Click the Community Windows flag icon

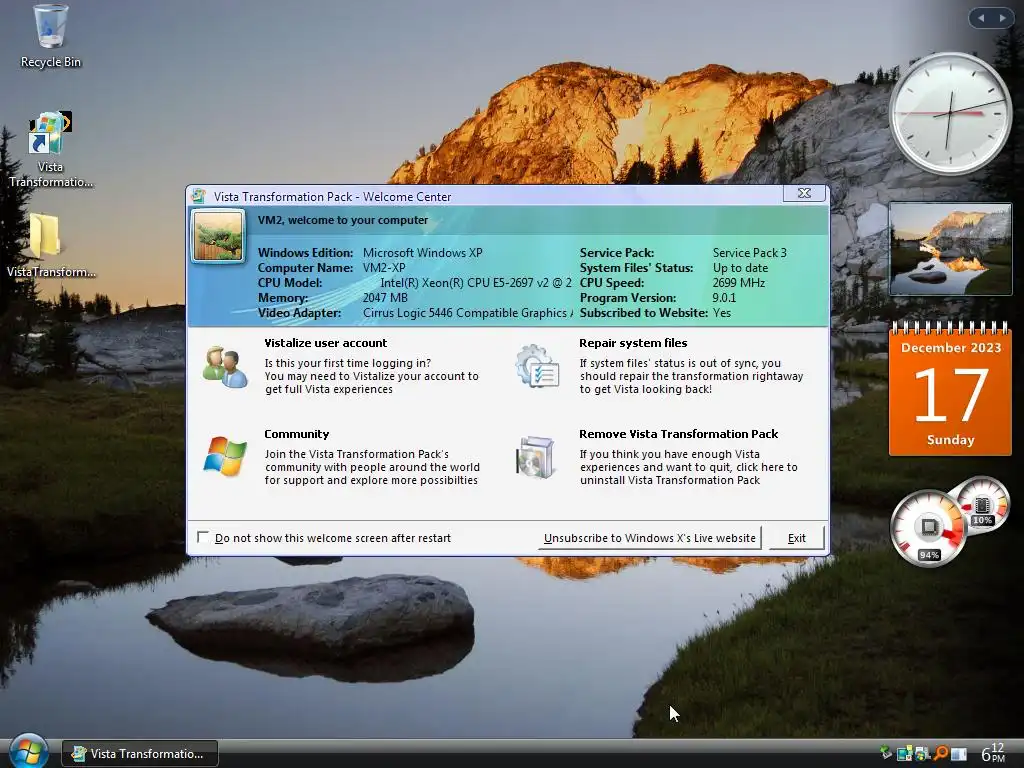225,456
